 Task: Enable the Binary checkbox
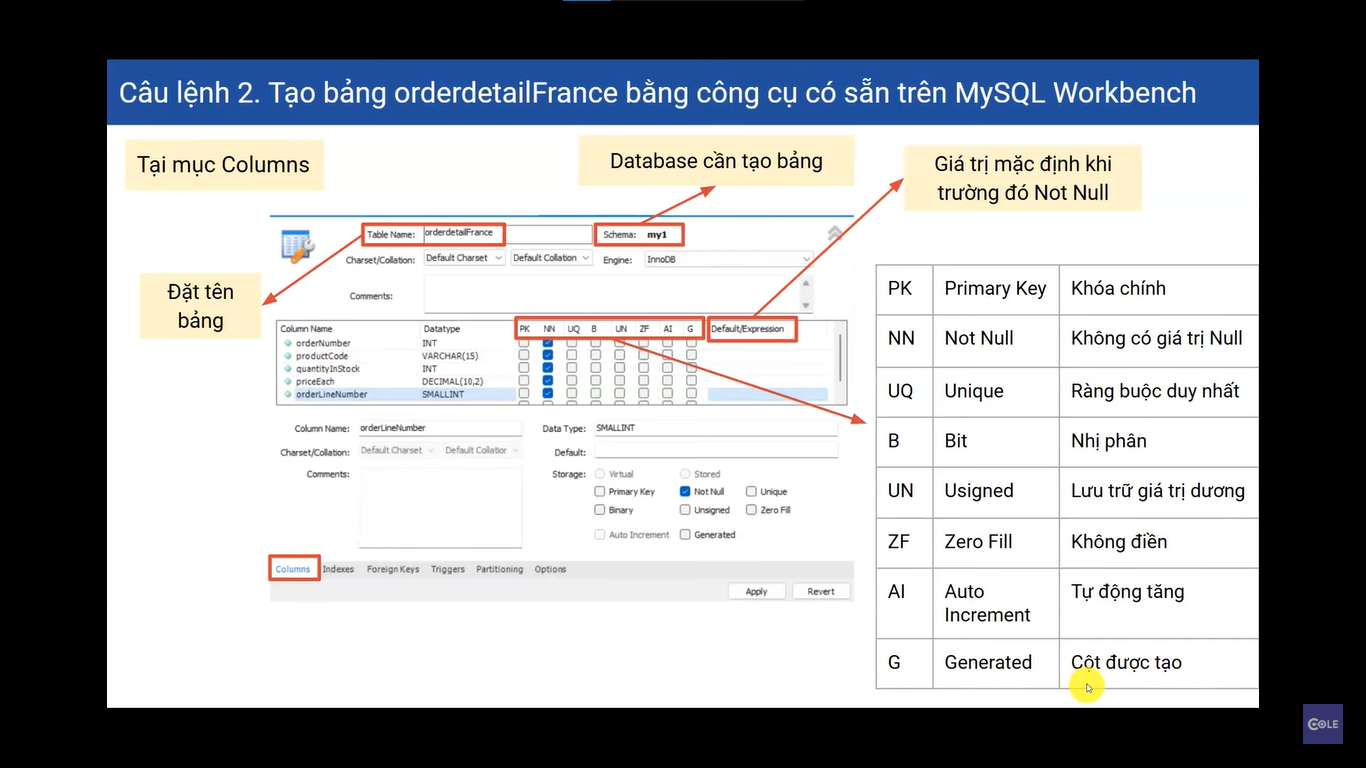tap(600, 510)
